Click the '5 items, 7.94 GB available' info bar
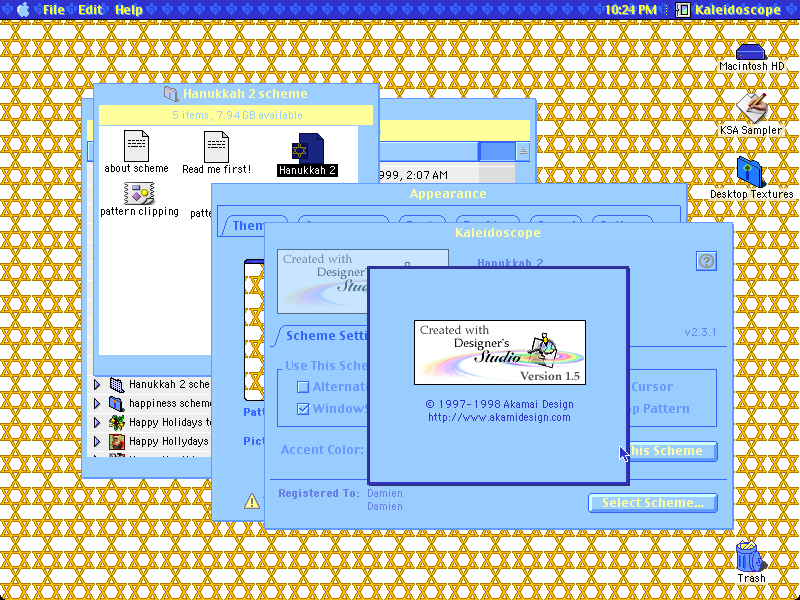The height and width of the screenshot is (600, 800). tap(236, 115)
